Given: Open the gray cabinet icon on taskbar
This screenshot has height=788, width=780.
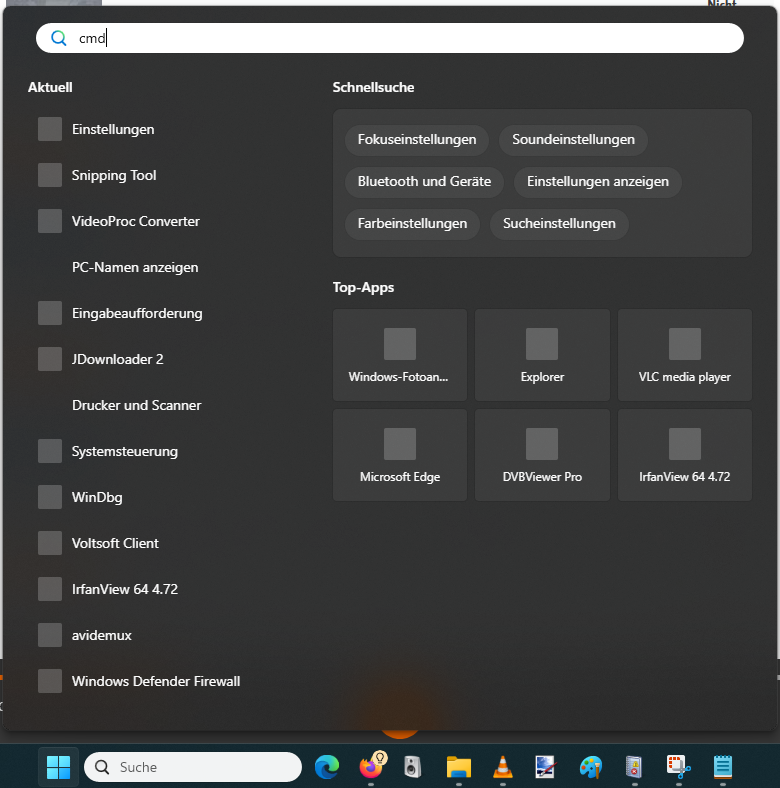Looking at the screenshot, I should (x=634, y=767).
